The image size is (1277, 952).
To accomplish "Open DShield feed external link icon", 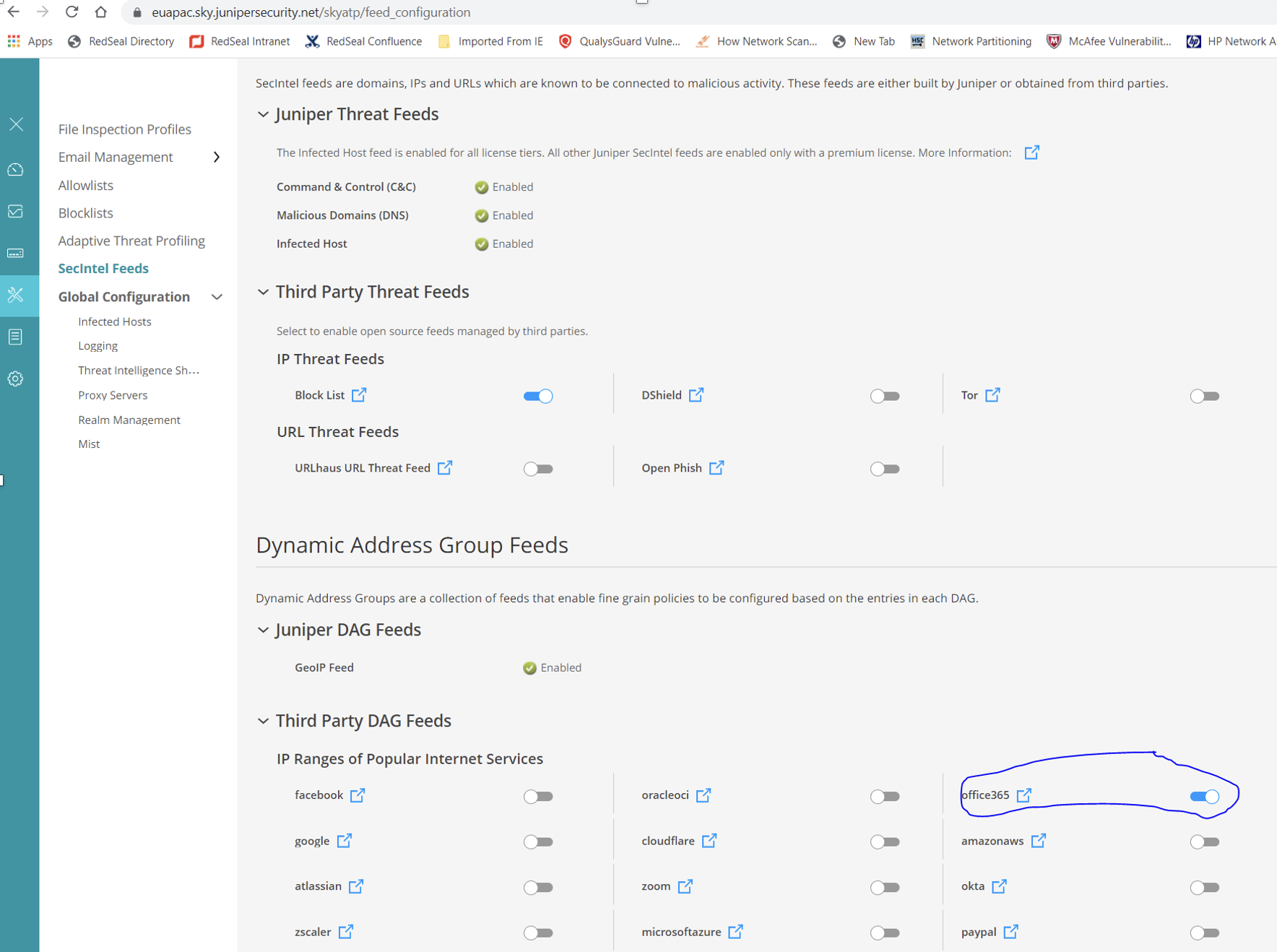I will [x=696, y=394].
